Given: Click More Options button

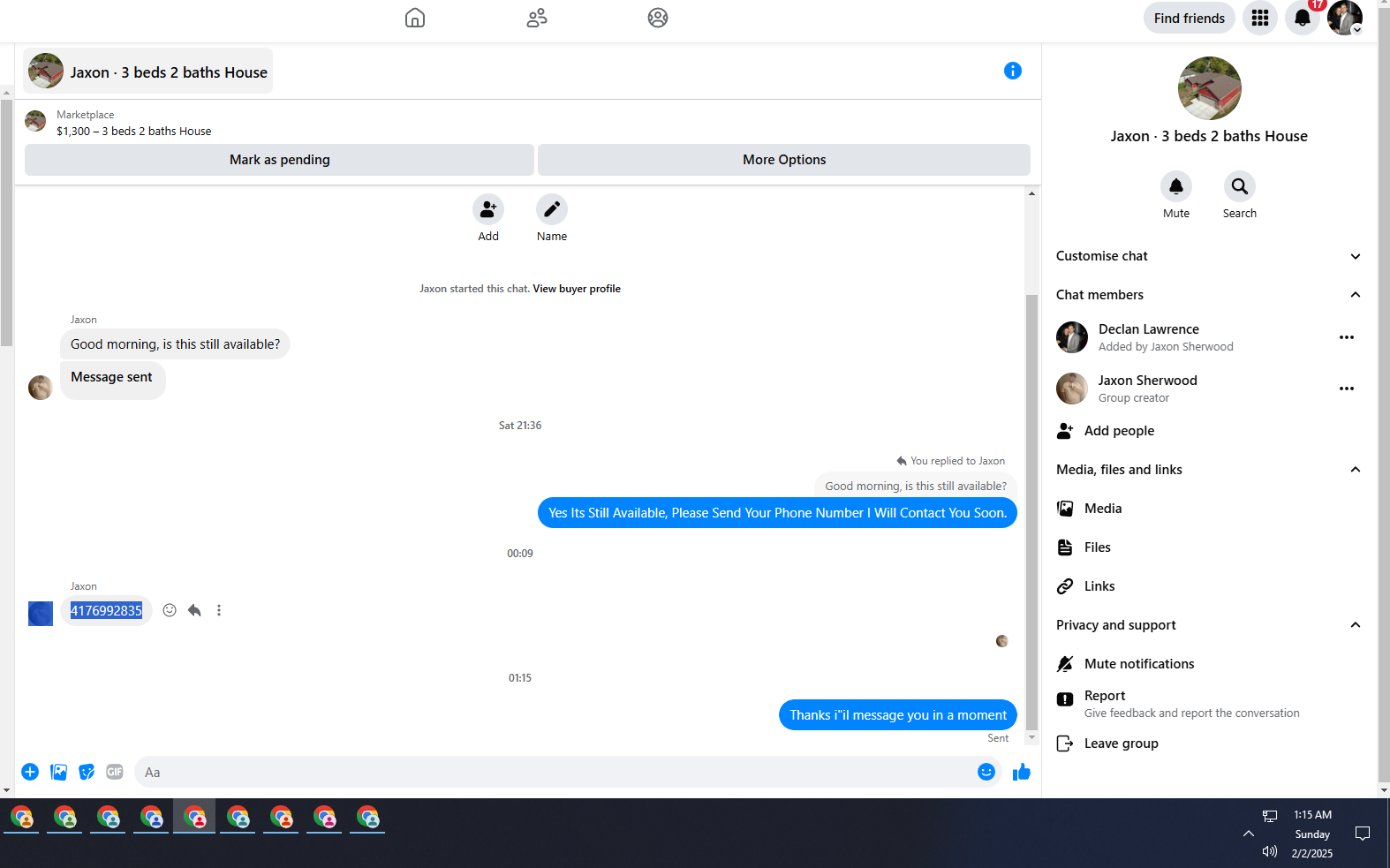Looking at the screenshot, I should pos(784,160).
